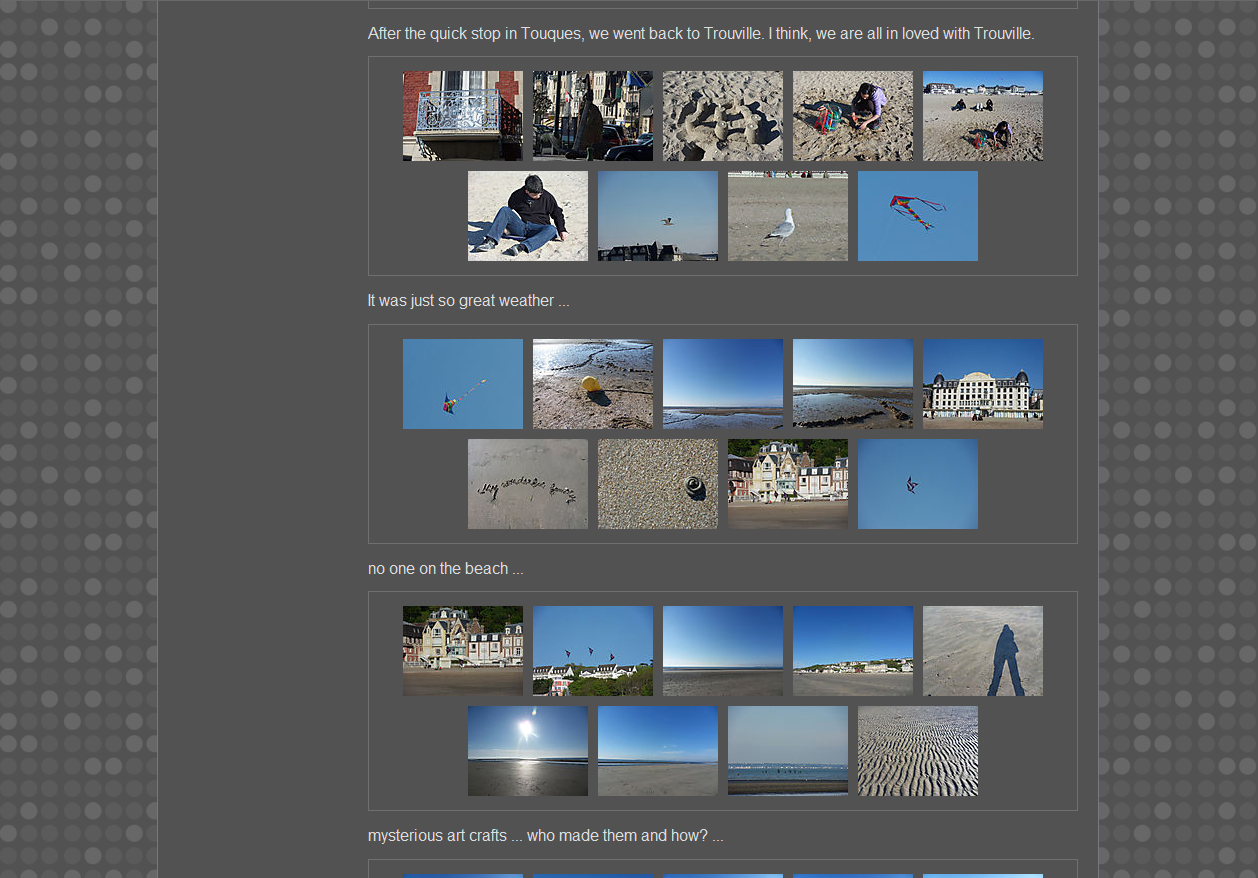Viewport: 1258px width, 878px height.
Task: Open the shell on pebbly sand thumbnail
Action: pos(657,484)
